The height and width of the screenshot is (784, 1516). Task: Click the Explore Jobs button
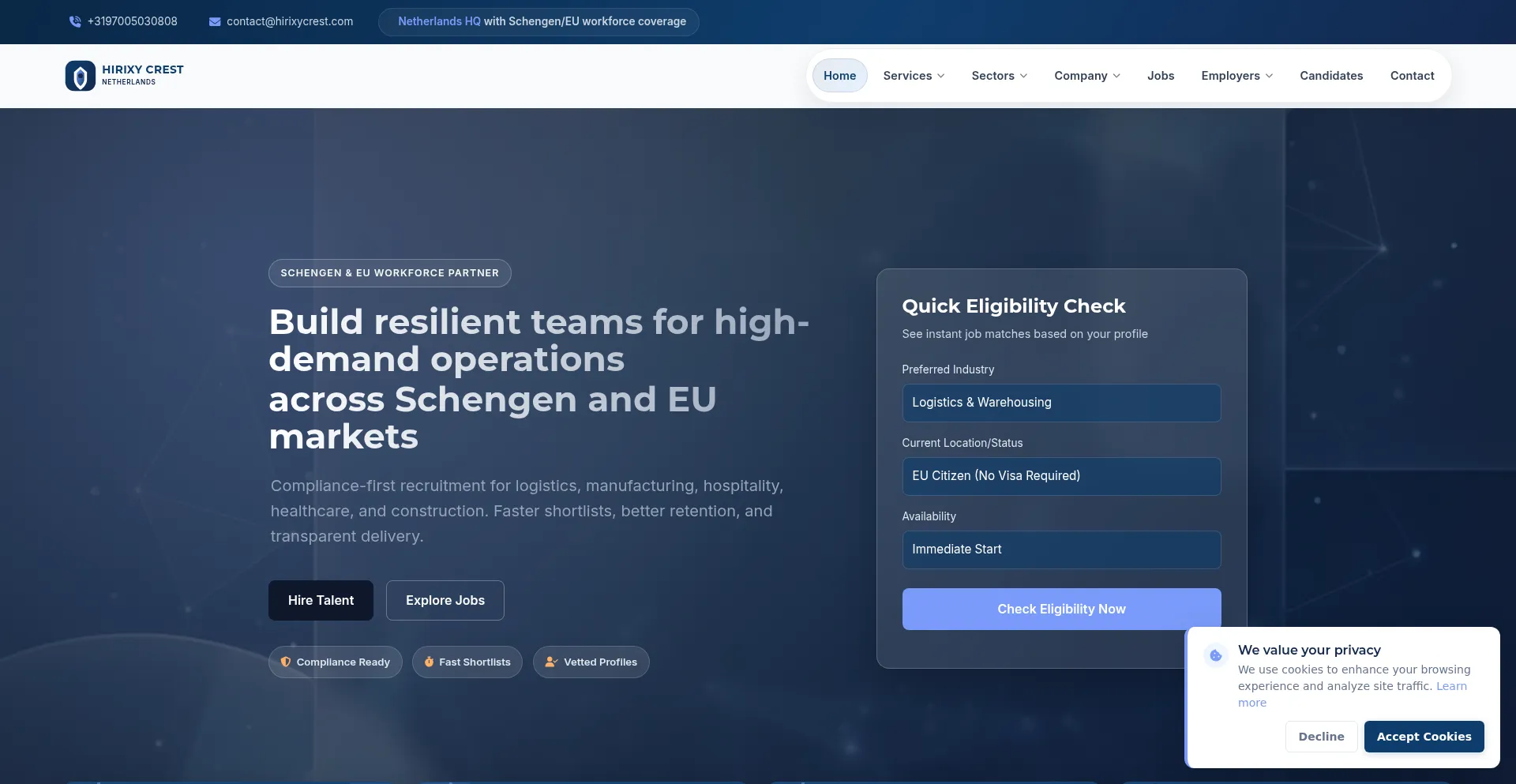[445, 600]
